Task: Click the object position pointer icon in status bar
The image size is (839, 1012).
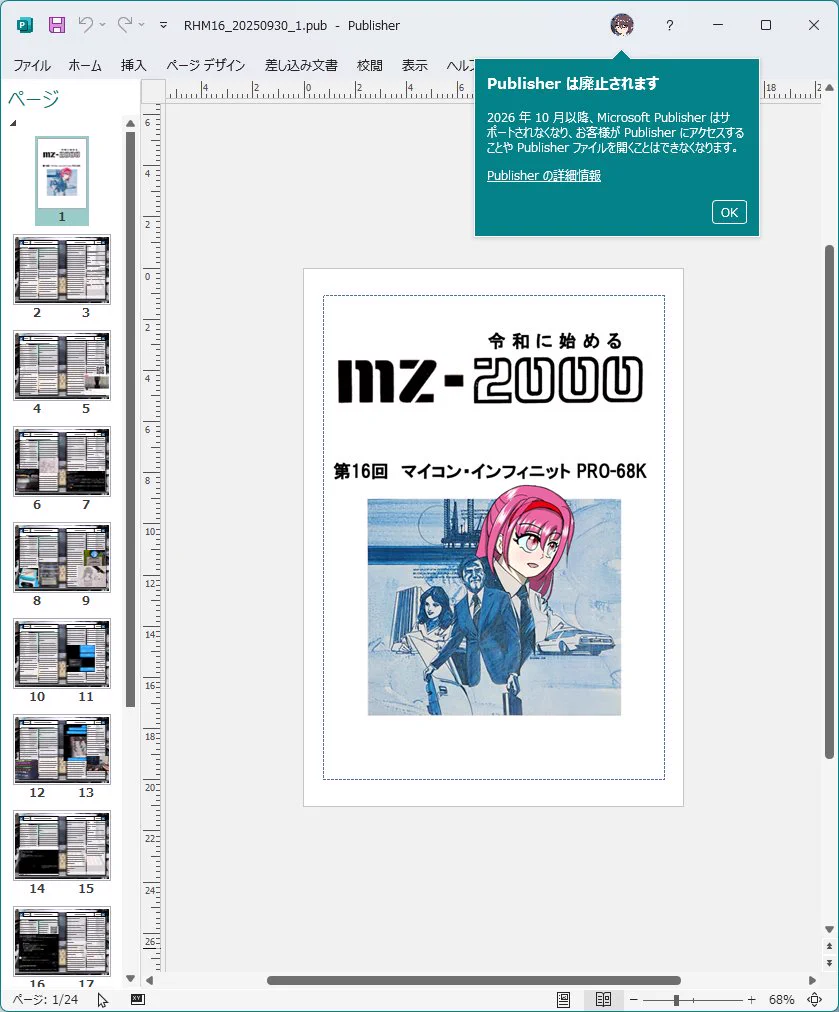Action: click(x=103, y=1000)
